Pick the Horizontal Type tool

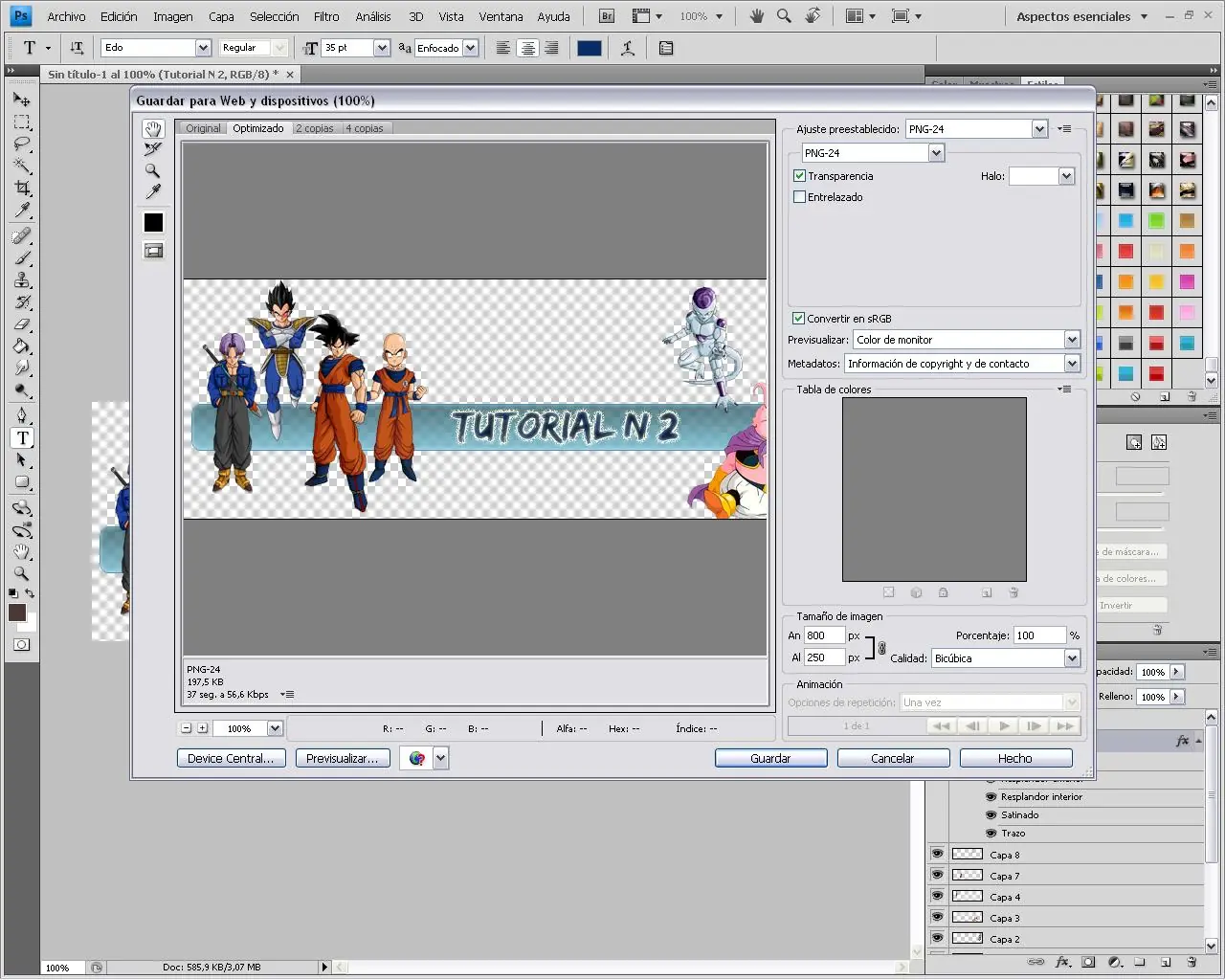coord(22,438)
